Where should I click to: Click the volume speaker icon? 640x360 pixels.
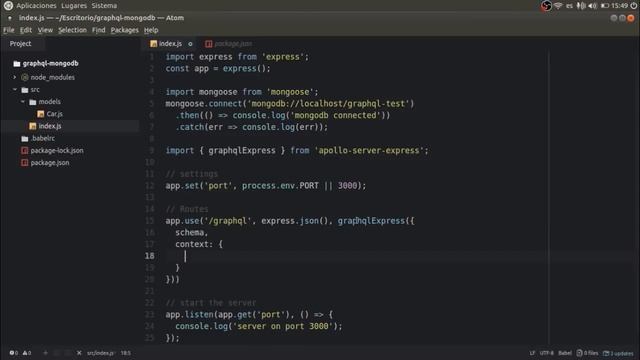coord(593,6)
